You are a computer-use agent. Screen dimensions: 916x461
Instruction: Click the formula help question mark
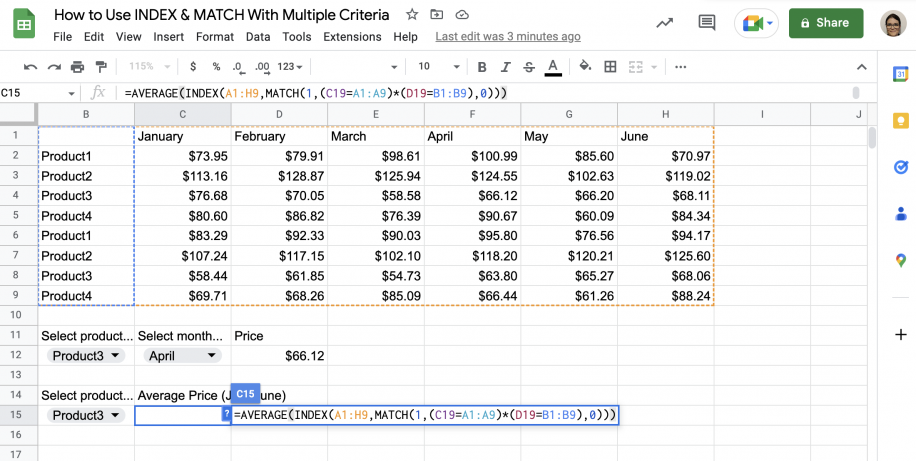[227, 414]
